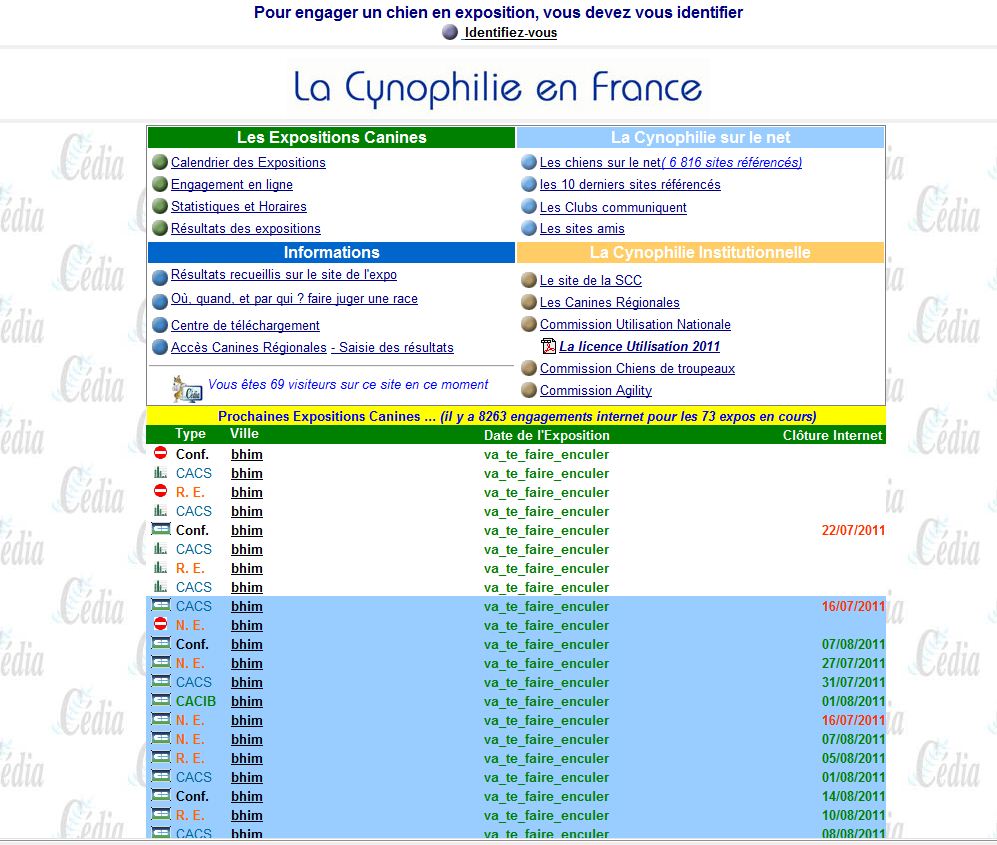Open les 10 derniers sites référencés

(630, 184)
